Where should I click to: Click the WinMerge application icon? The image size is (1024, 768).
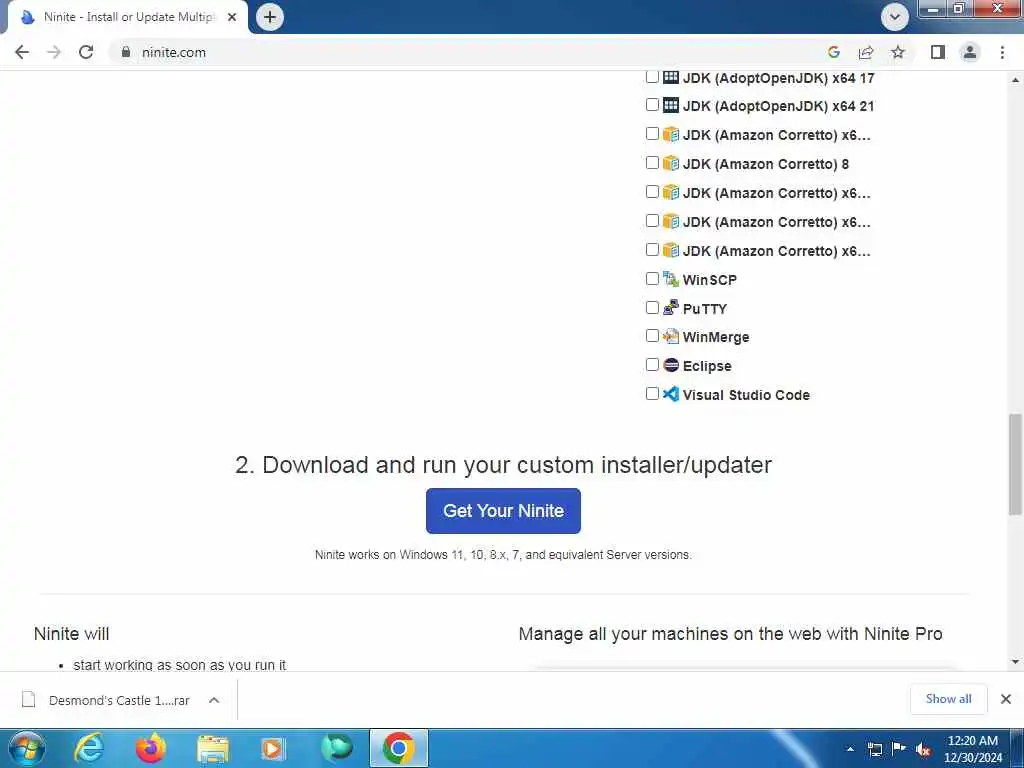[x=671, y=336]
